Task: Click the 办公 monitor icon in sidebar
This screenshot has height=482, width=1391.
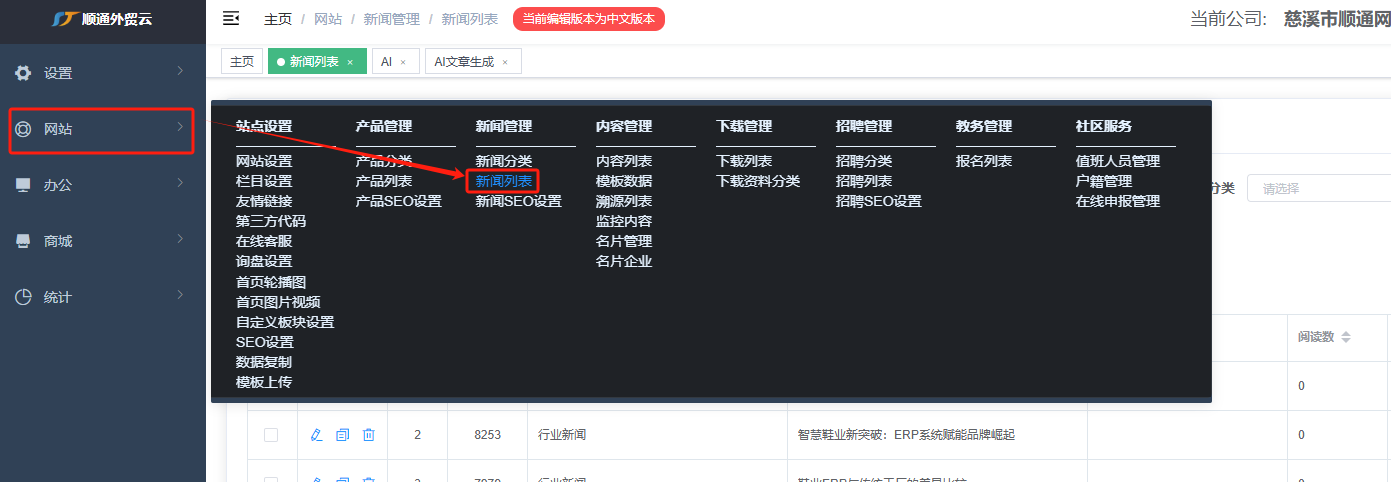Action: pyautogui.click(x=23, y=185)
